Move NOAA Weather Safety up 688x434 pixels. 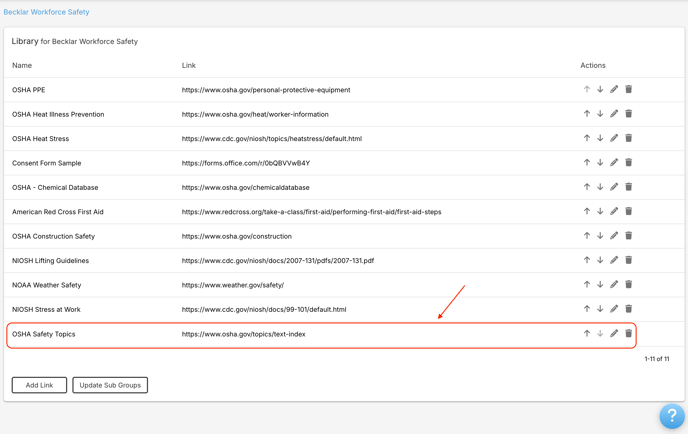[x=587, y=285]
